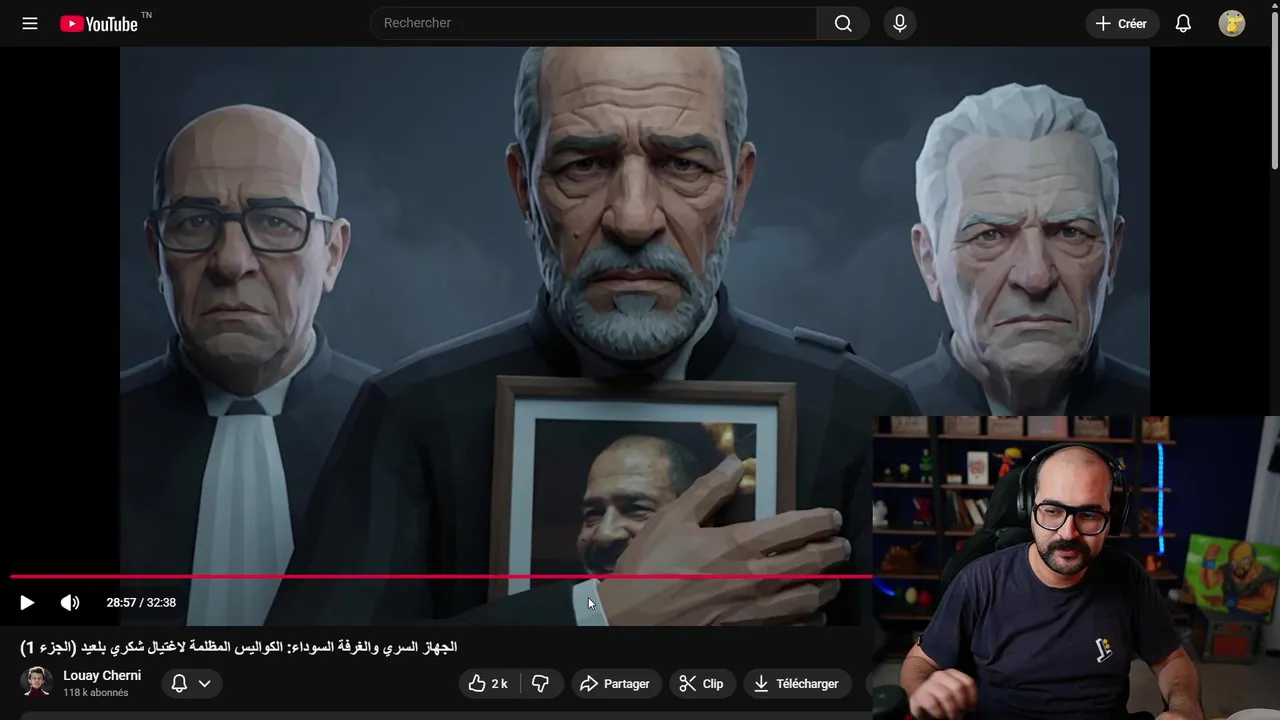This screenshot has width=1280, height=720.
Task: Open Louay Cherni channel avatar
Action: coord(37,682)
